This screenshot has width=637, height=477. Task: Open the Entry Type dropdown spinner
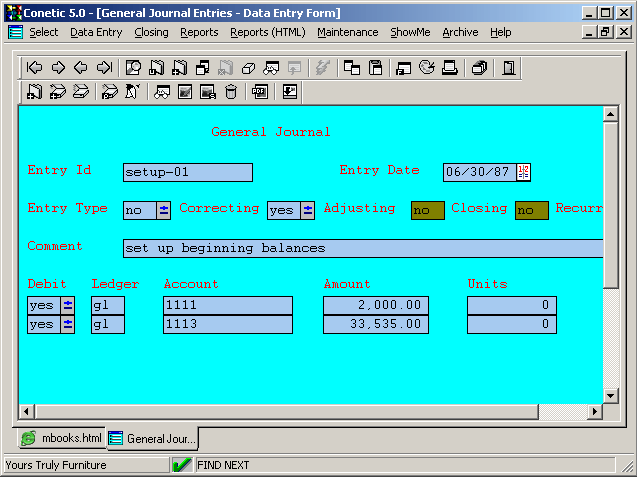(x=164, y=210)
